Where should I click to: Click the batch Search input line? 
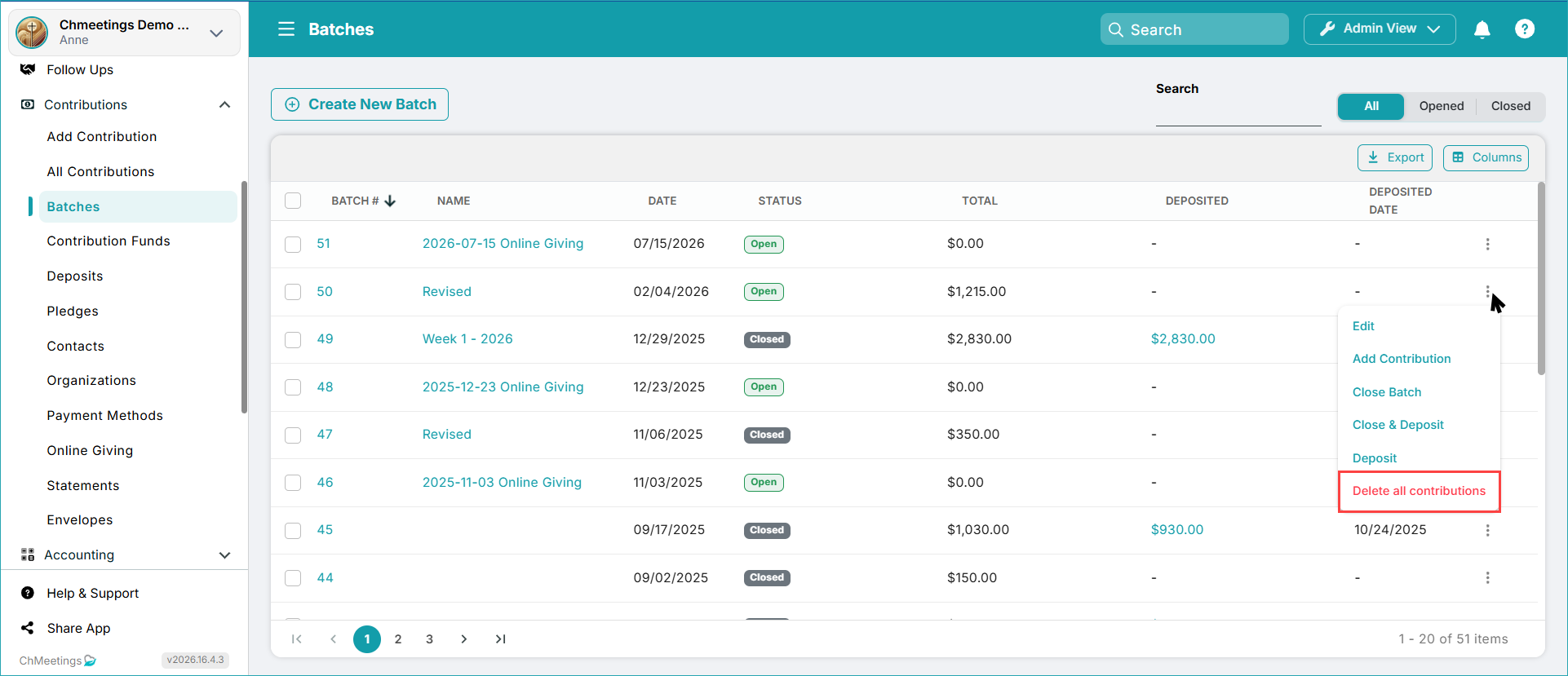pyautogui.click(x=1238, y=113)
